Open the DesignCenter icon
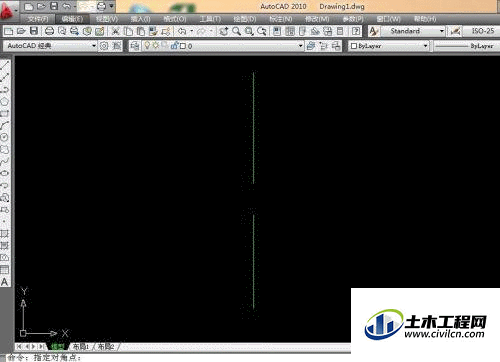This screenshot has height=362, width=500. pos(290,31)
